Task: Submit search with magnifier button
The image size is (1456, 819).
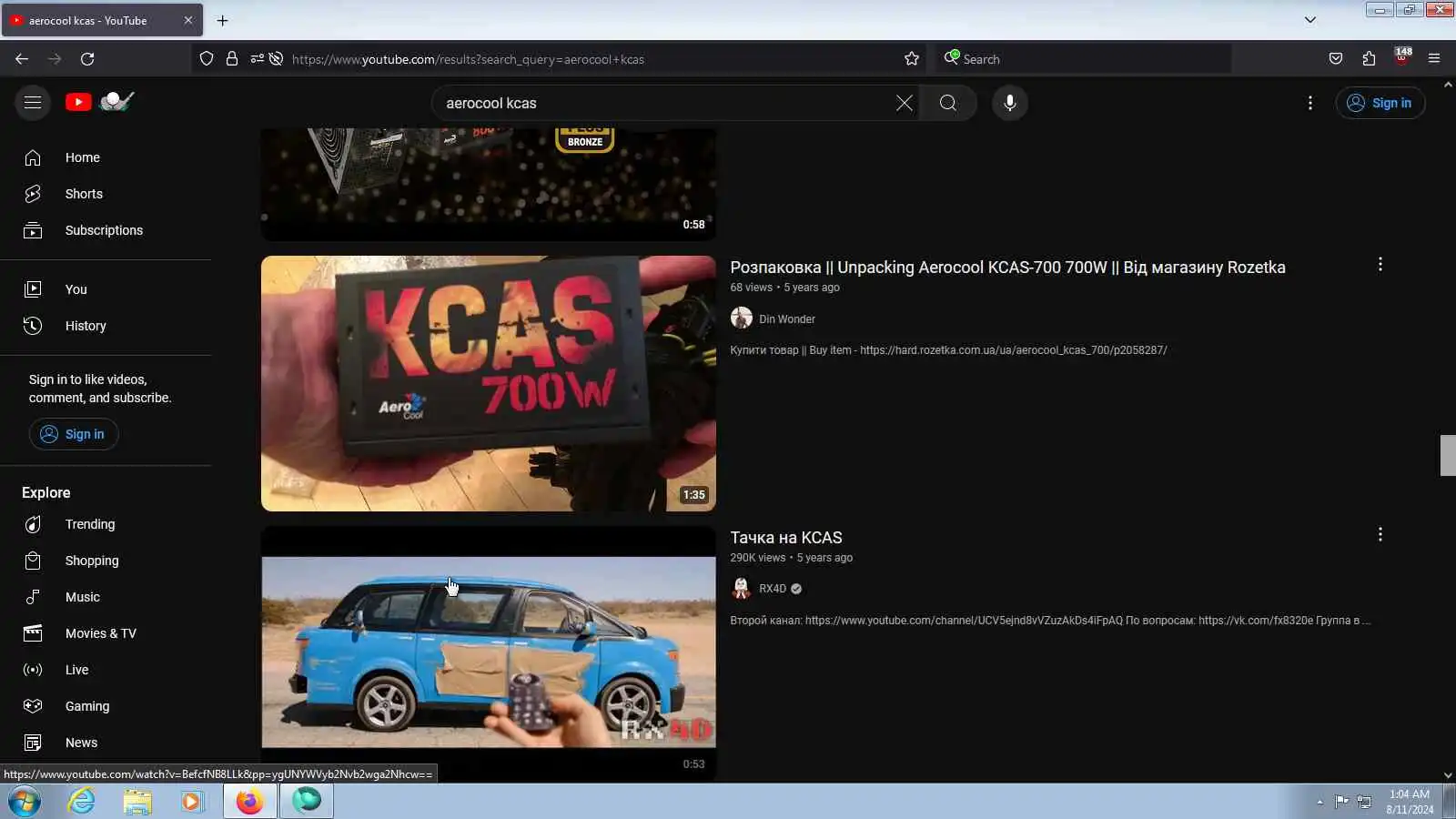Action: (x=948, y=103)
